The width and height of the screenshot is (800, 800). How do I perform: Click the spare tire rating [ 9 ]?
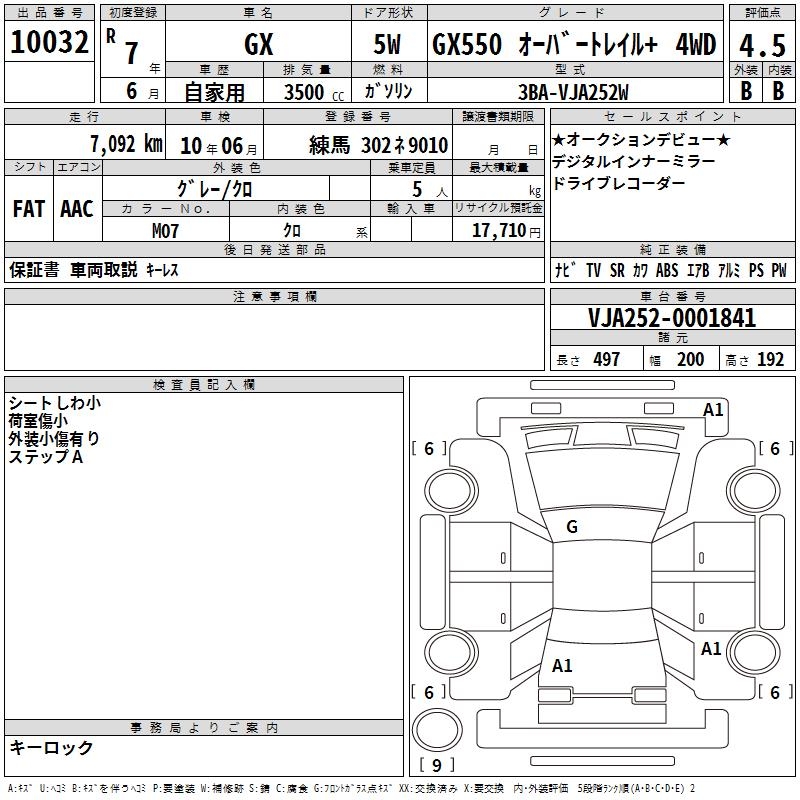point(437,765)
